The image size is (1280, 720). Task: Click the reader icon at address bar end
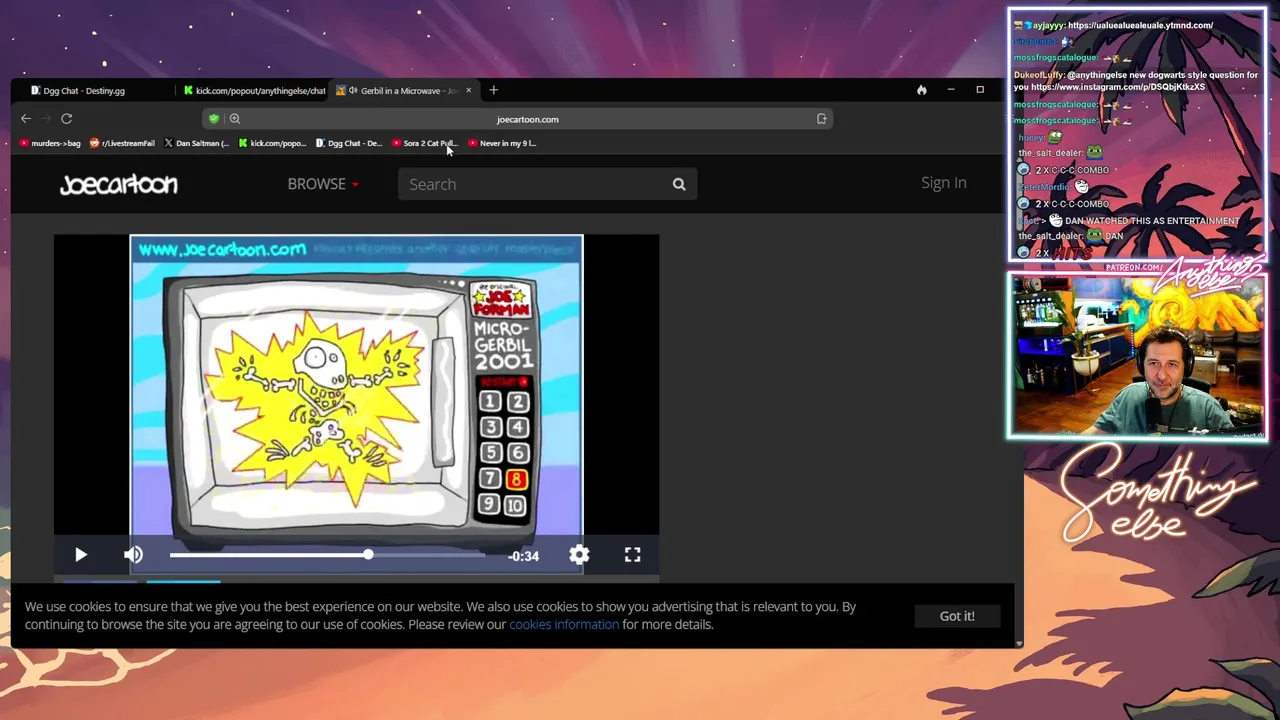point(821,119)
